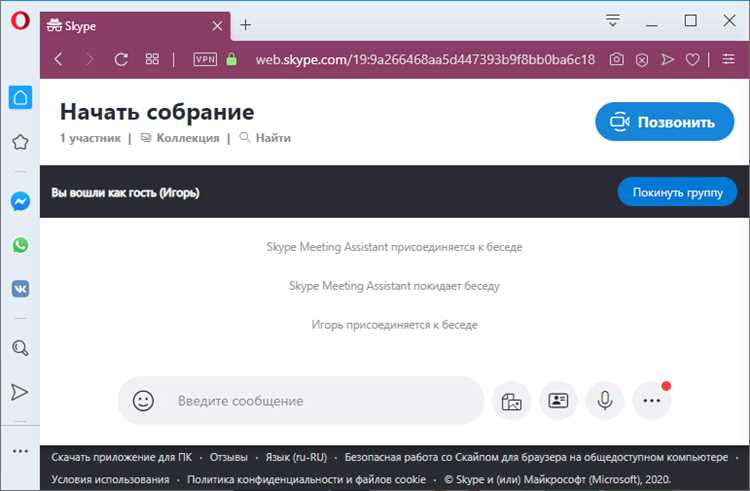Open a new tab with the plus button
The height and width of the screenshot is (491, 750).
pyautogui.click(x=245, y=25)
